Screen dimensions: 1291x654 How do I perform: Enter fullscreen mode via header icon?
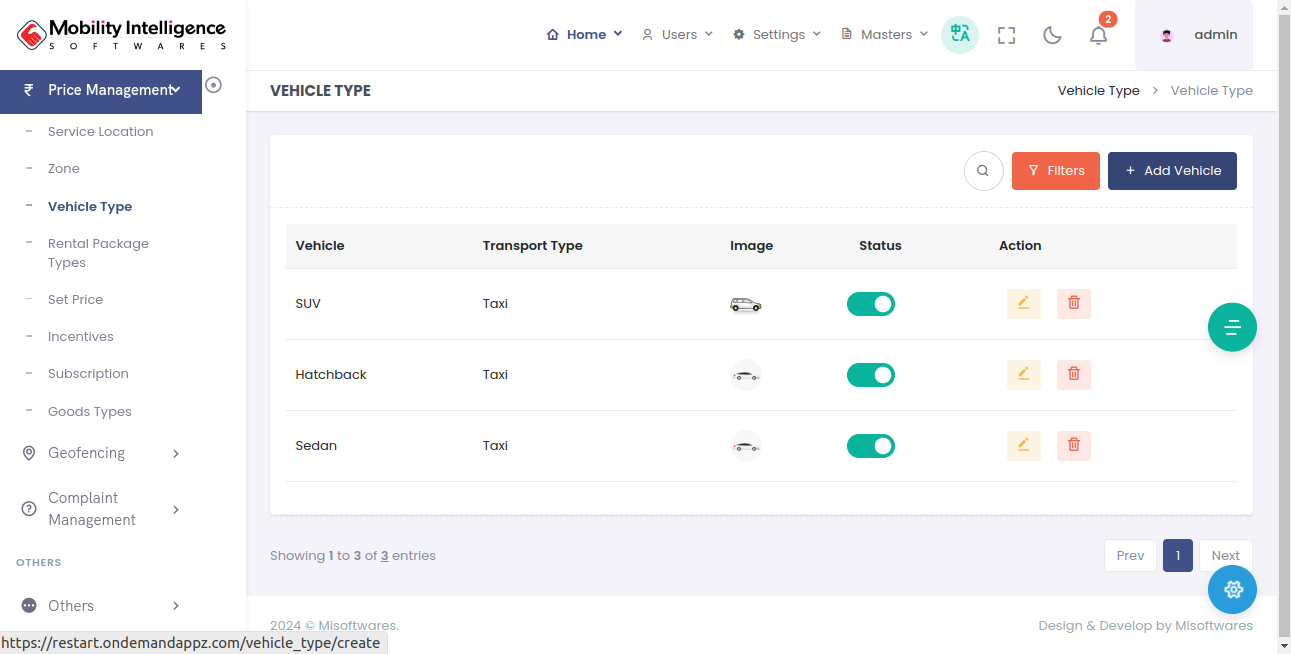coord(1006,35)
